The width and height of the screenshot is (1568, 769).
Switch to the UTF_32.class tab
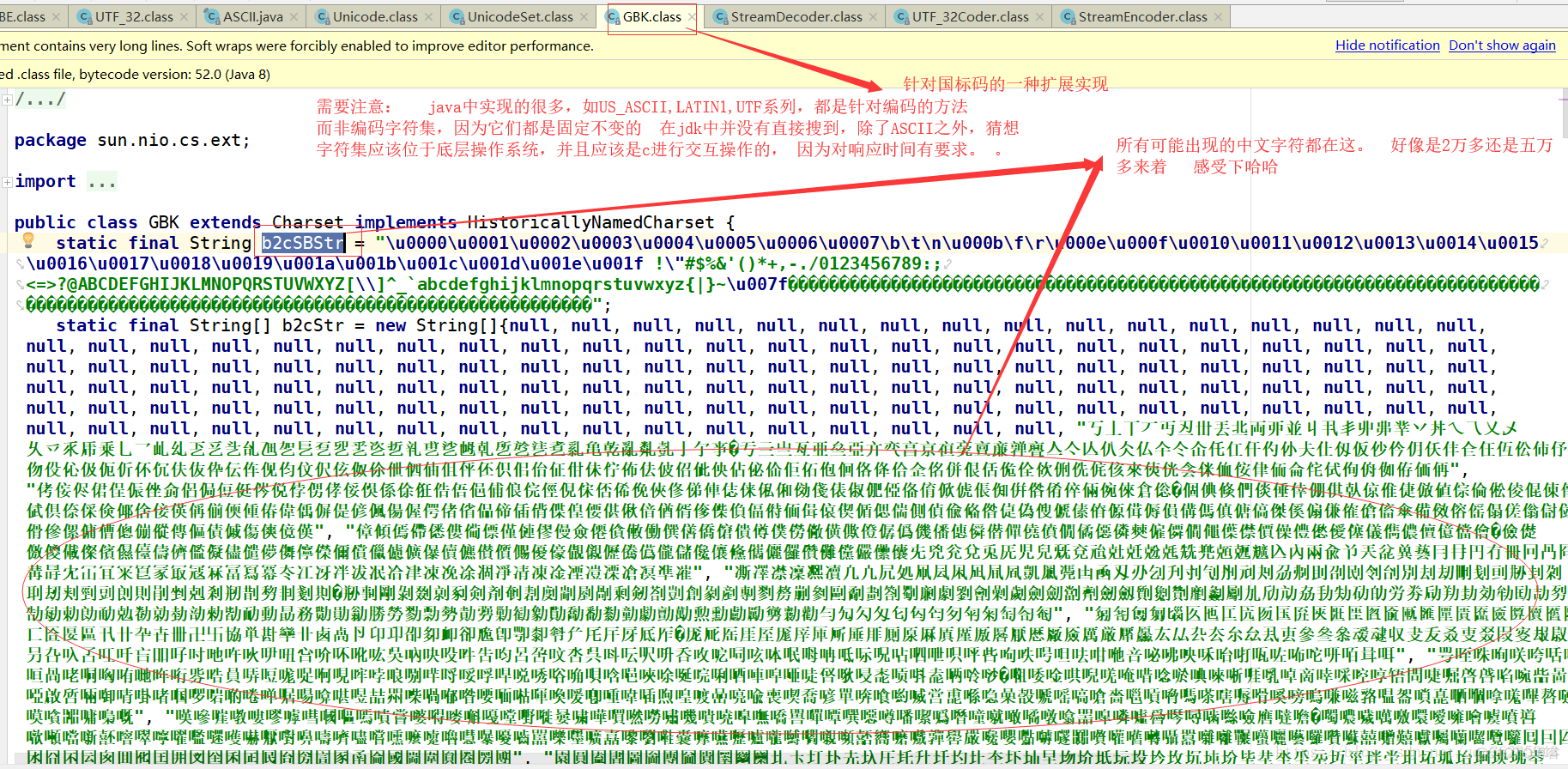click(x=134, y=16)
